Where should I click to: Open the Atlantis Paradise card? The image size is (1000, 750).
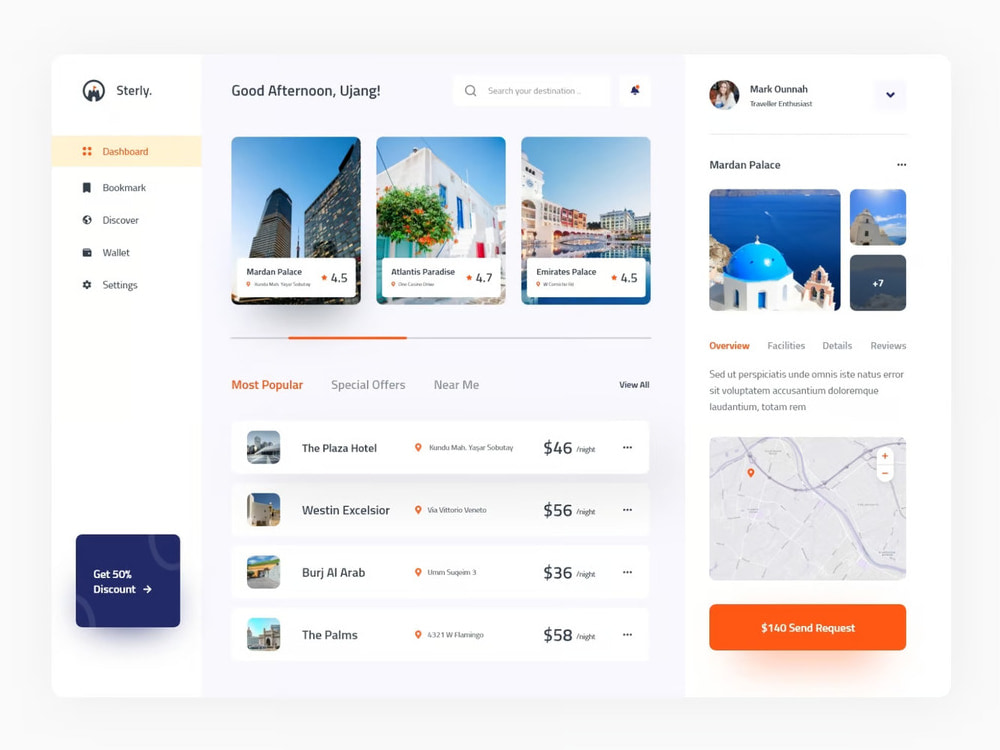pos(441,221)
